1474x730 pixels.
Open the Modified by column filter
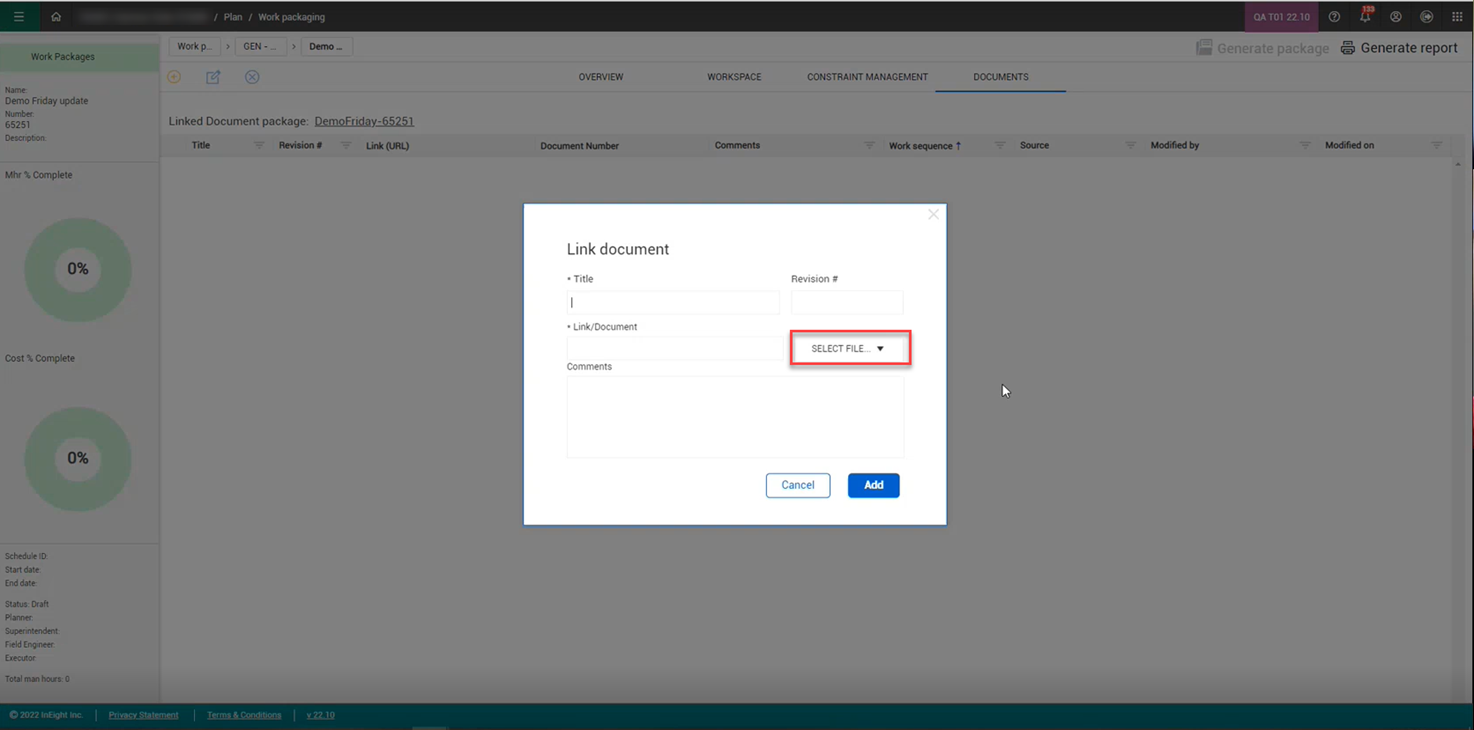pos(1305,146)
